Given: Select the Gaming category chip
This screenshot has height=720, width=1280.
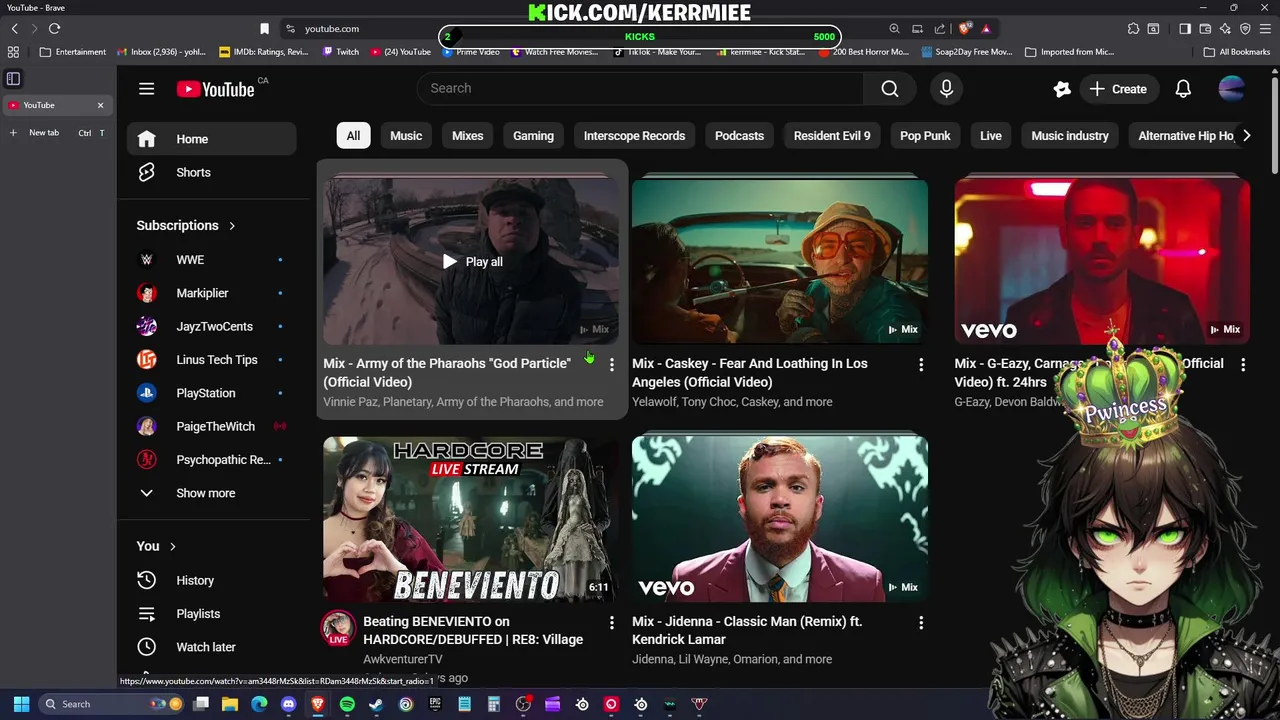Looking at the screenshot, I should pos(533,136).
